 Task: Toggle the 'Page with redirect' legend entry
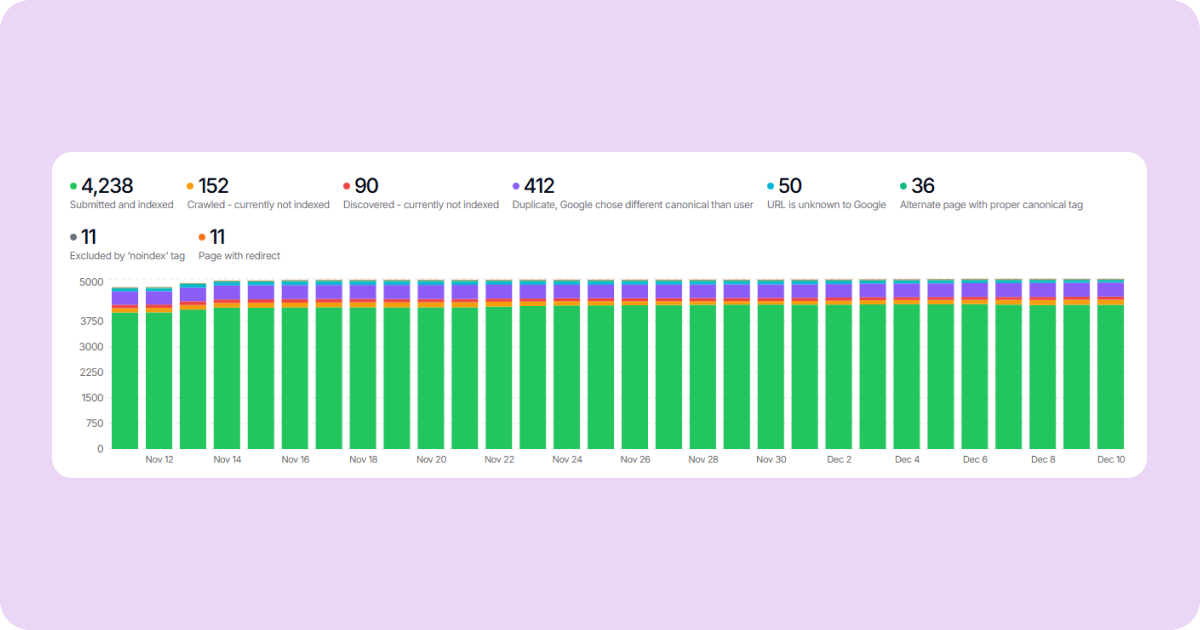tap(240, 245)
